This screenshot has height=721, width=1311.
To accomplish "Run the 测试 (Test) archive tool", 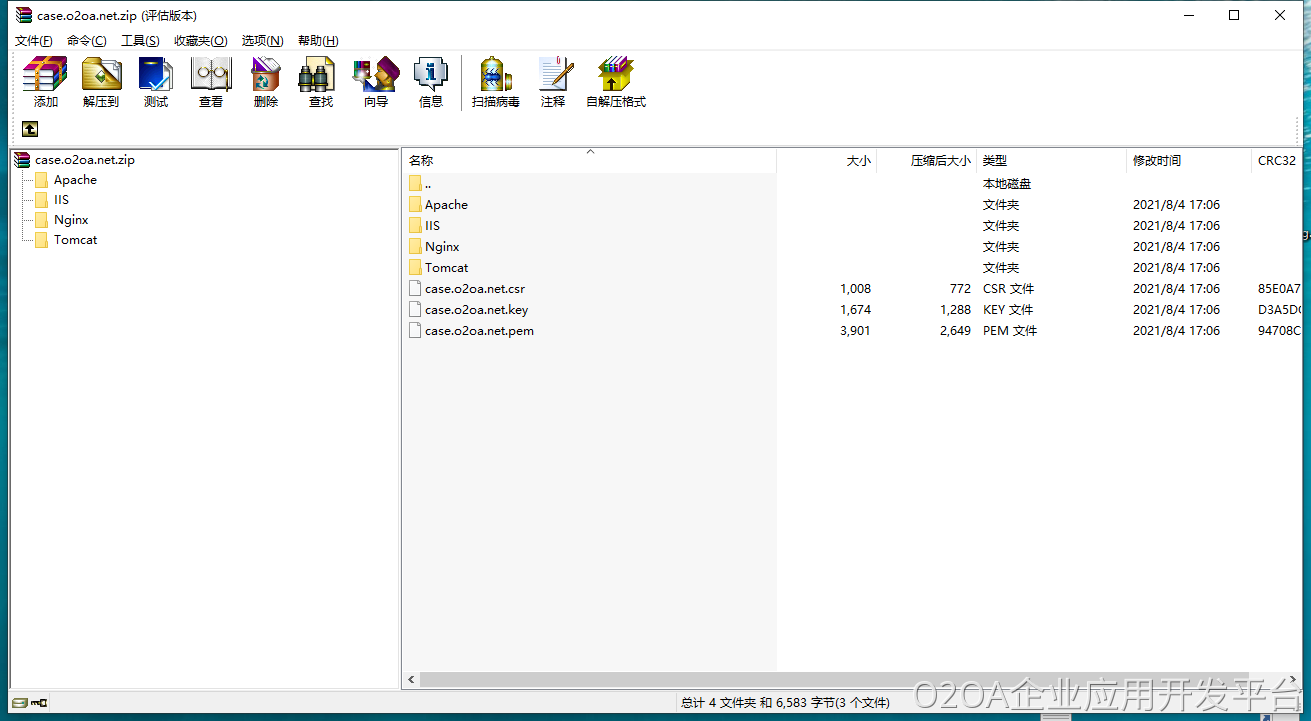I will click(156, 82).
